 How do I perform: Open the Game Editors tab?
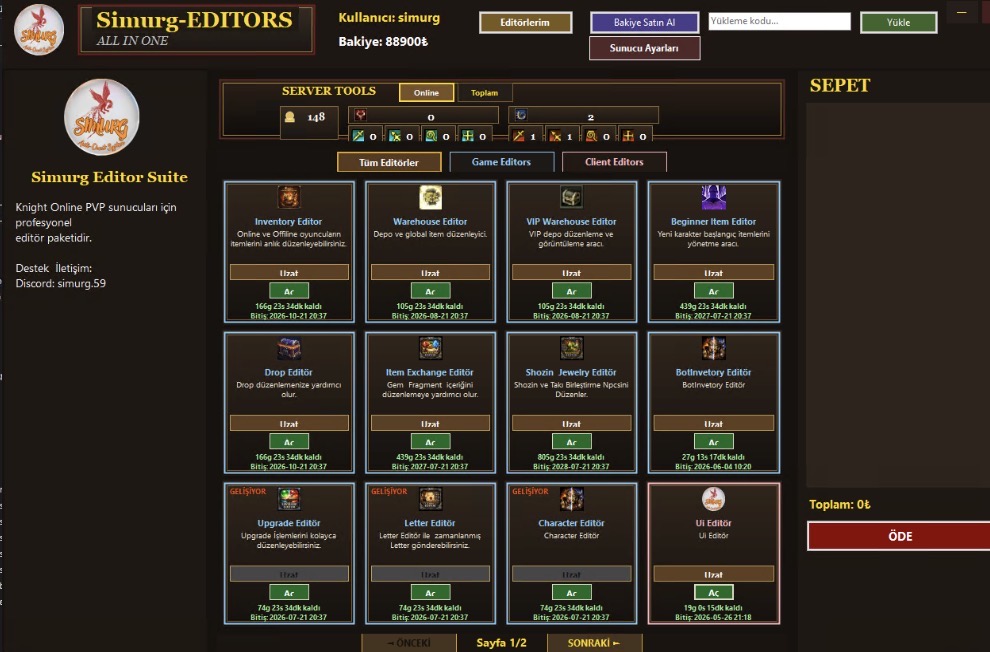pos(501,162)
